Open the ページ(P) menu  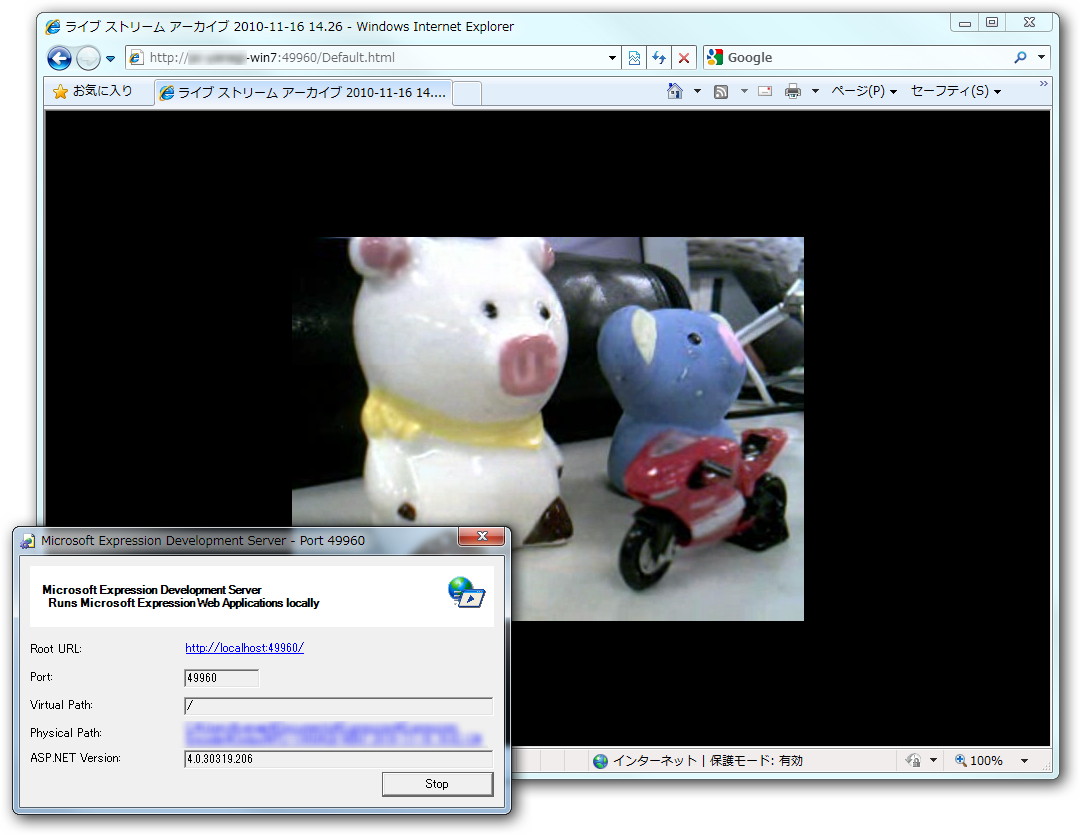click(x=864, y=91)
